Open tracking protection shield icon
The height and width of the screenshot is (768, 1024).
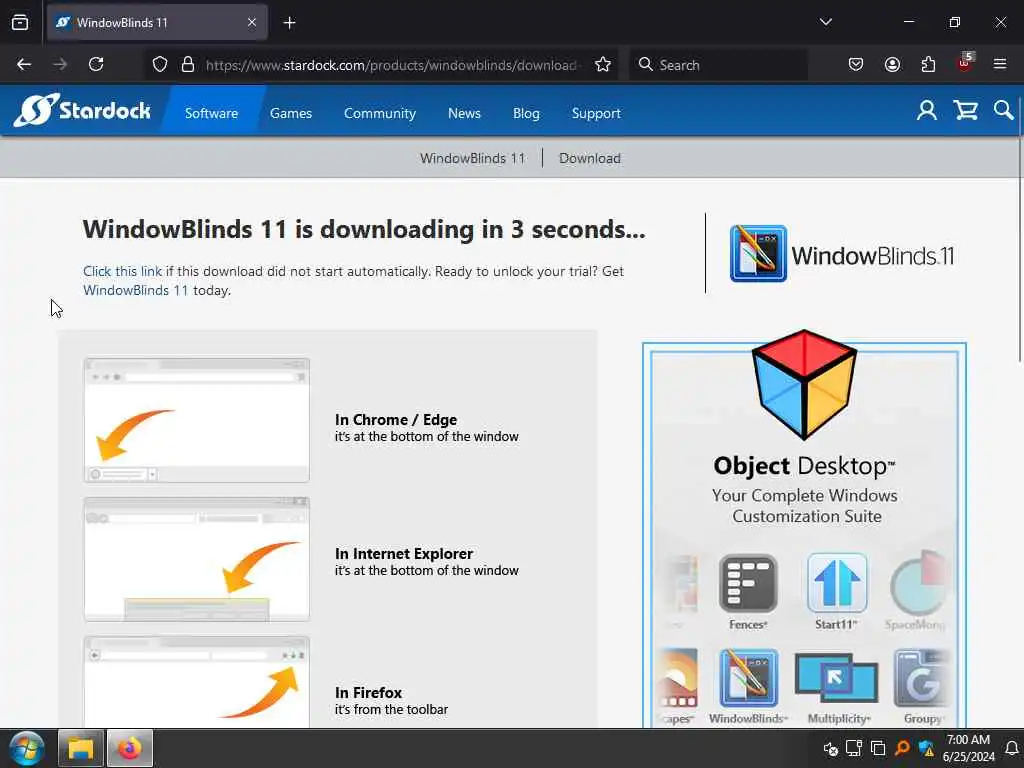[160, 64]
